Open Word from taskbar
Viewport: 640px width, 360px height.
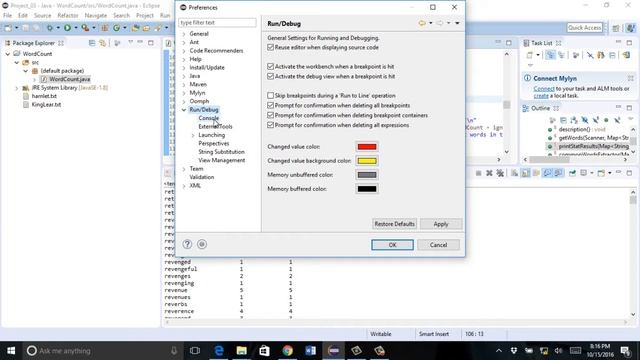311,351
